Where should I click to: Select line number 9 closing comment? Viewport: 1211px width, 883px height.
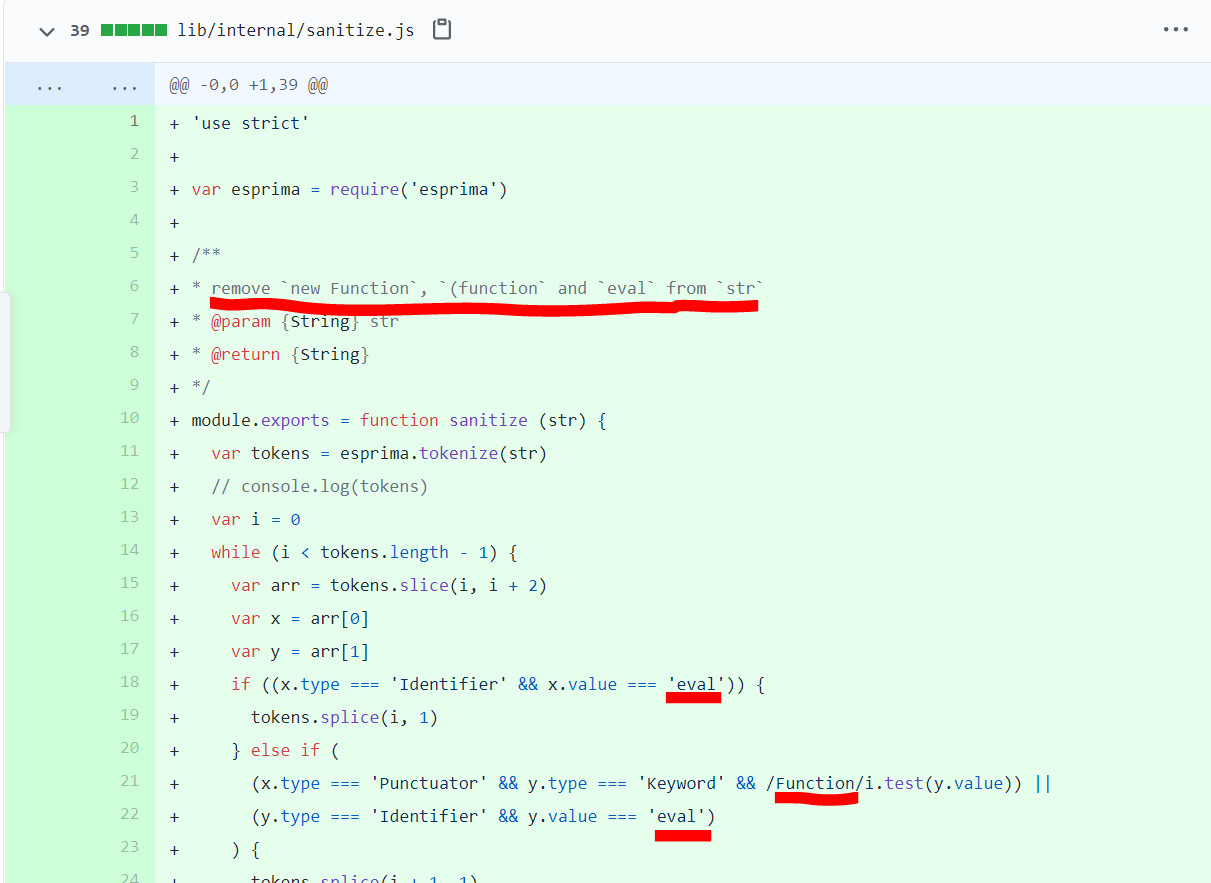coord(134,385)
